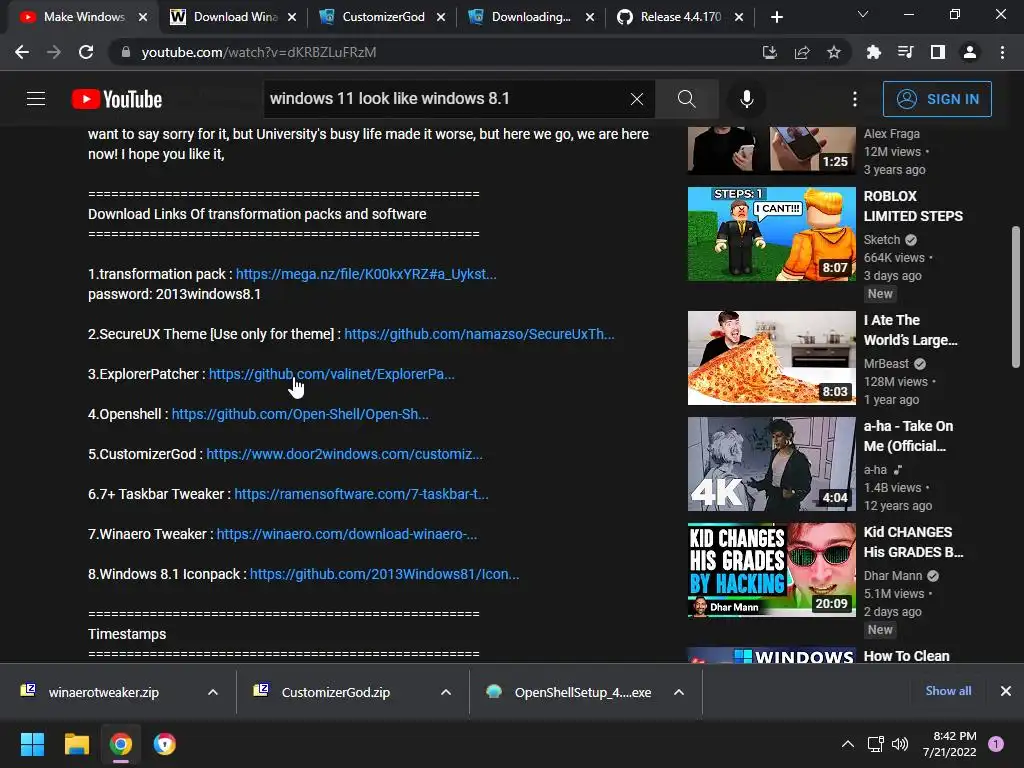Open the Kid Changes His Grades thumbnail

(x=771, y=569)
